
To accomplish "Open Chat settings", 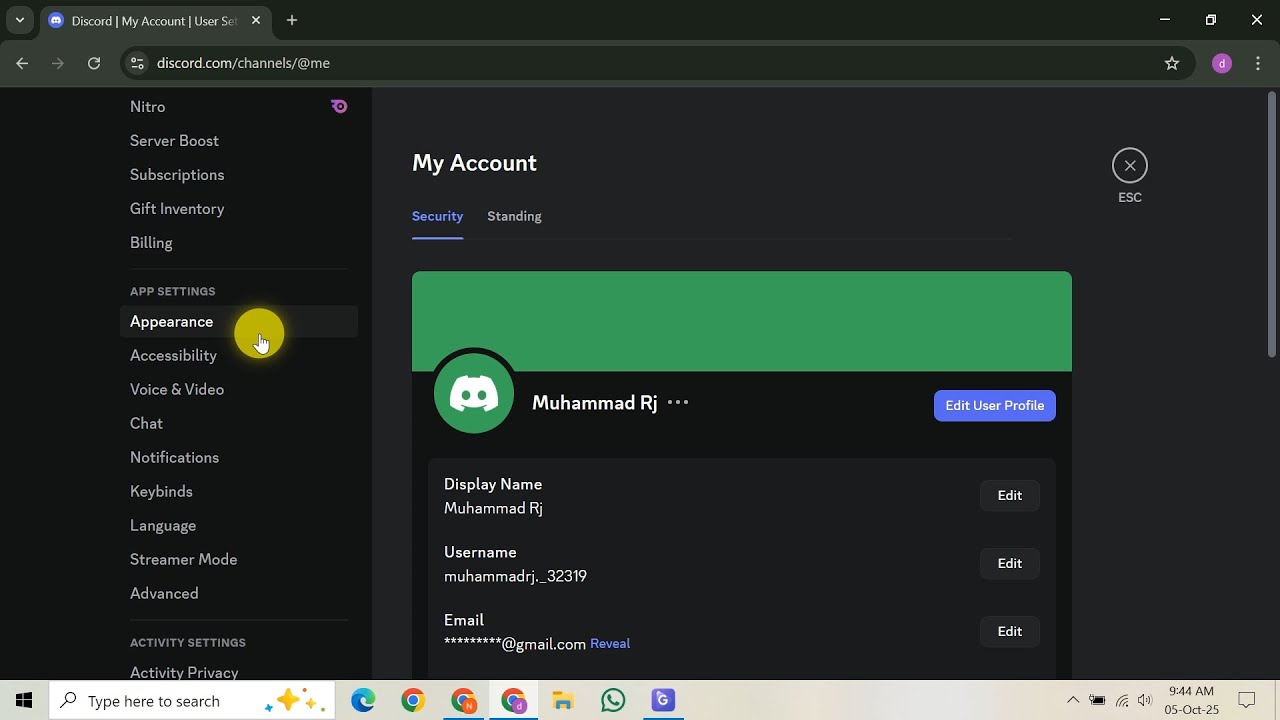I will 239,424.
